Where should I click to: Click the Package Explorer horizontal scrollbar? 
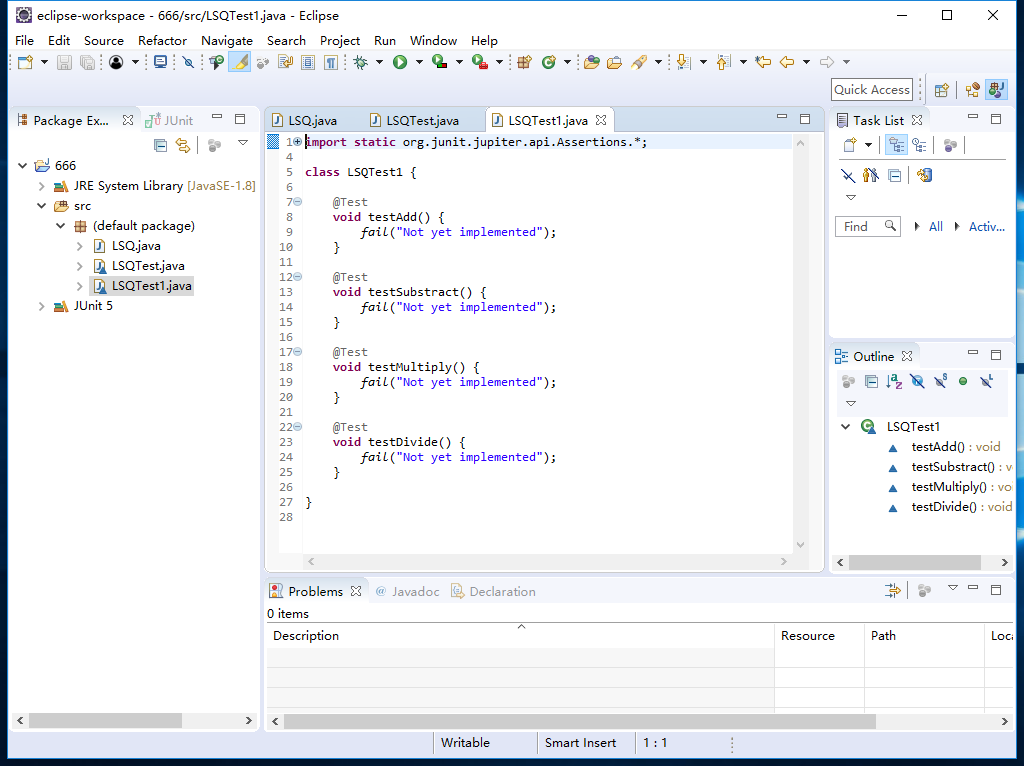pyautogui.click(x=105, y=720)
